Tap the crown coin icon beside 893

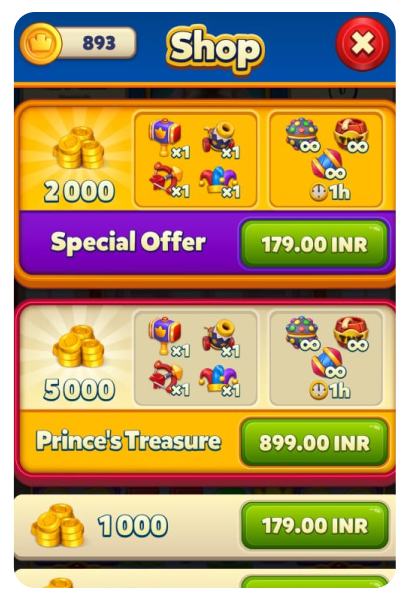click(41, 43)
